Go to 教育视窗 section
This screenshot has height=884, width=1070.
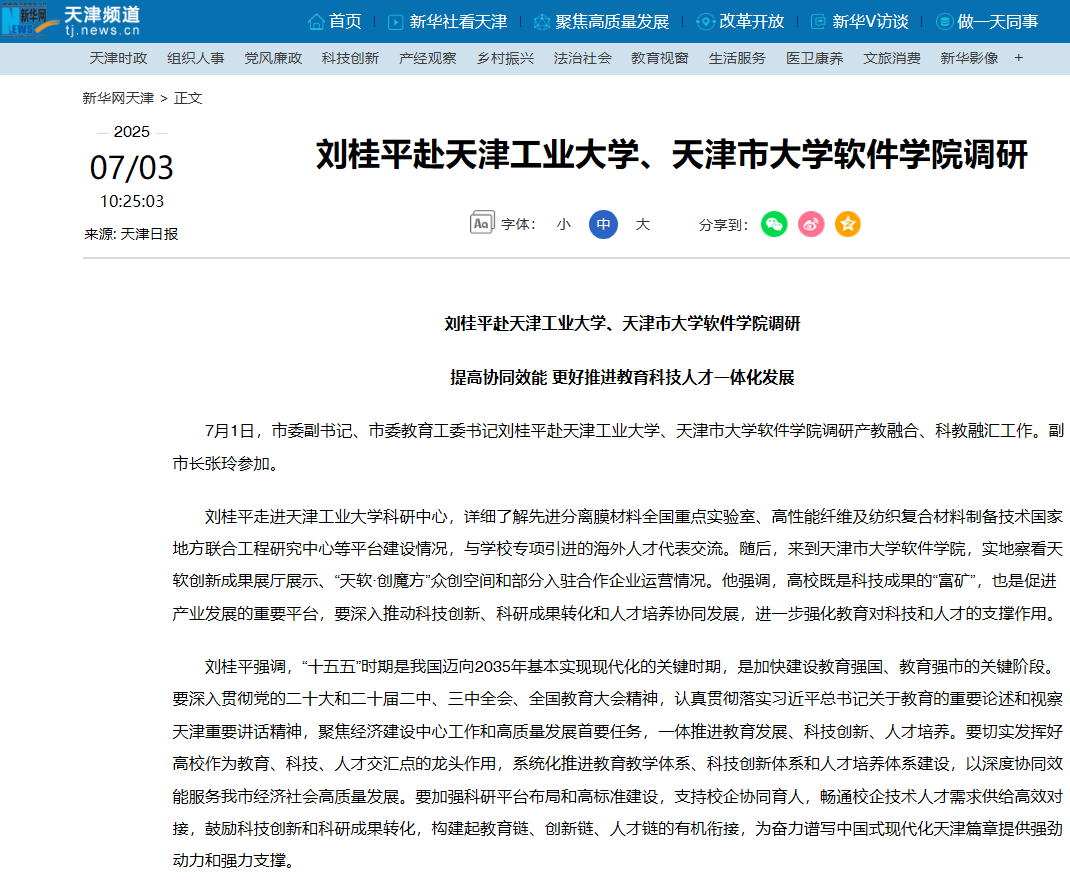pos(660,58)
